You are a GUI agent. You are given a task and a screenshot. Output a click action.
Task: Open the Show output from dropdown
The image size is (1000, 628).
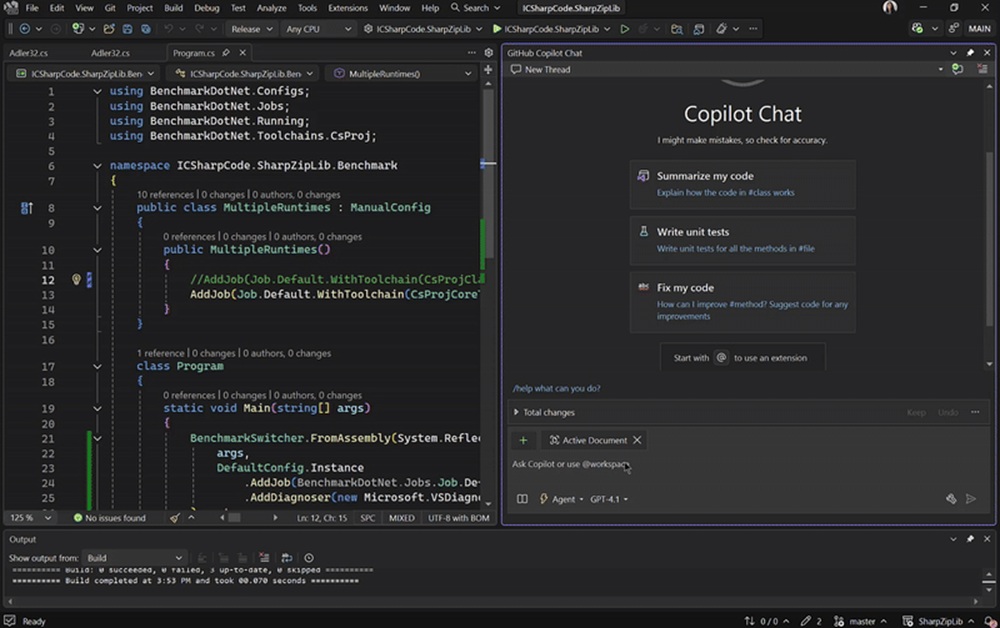point(133,558)
